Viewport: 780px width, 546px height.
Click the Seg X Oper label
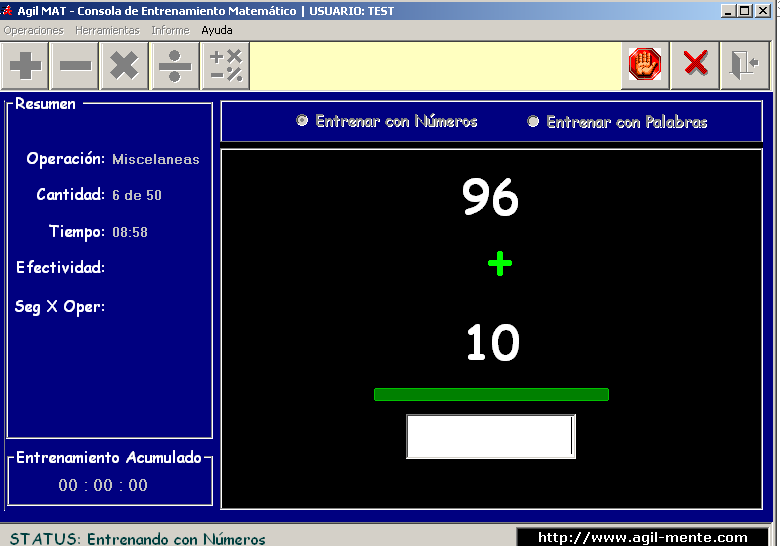[60, 307]
